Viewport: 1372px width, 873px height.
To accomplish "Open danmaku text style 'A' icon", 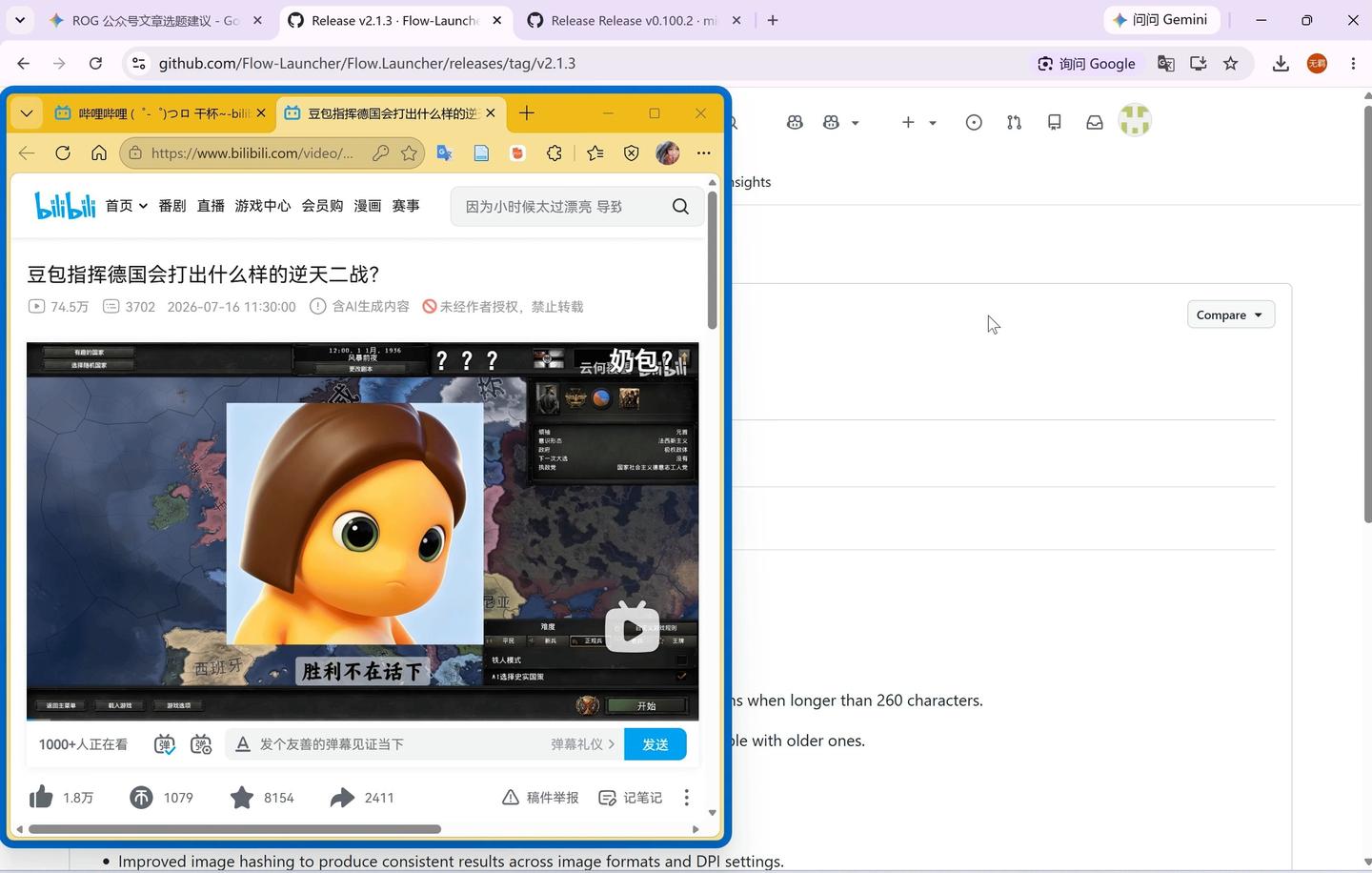I will pyautogui.click(x=243, y=744).
